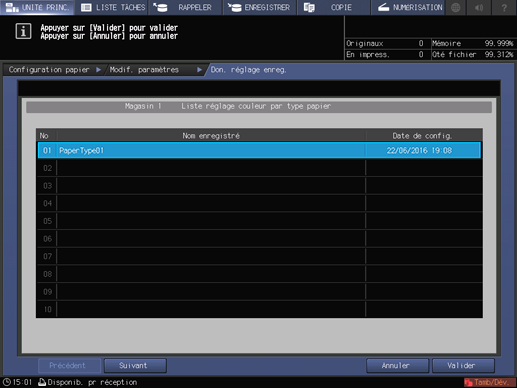Select empty row 10
The height and width of the screenshot is (388, 517).
pos(259,309)
